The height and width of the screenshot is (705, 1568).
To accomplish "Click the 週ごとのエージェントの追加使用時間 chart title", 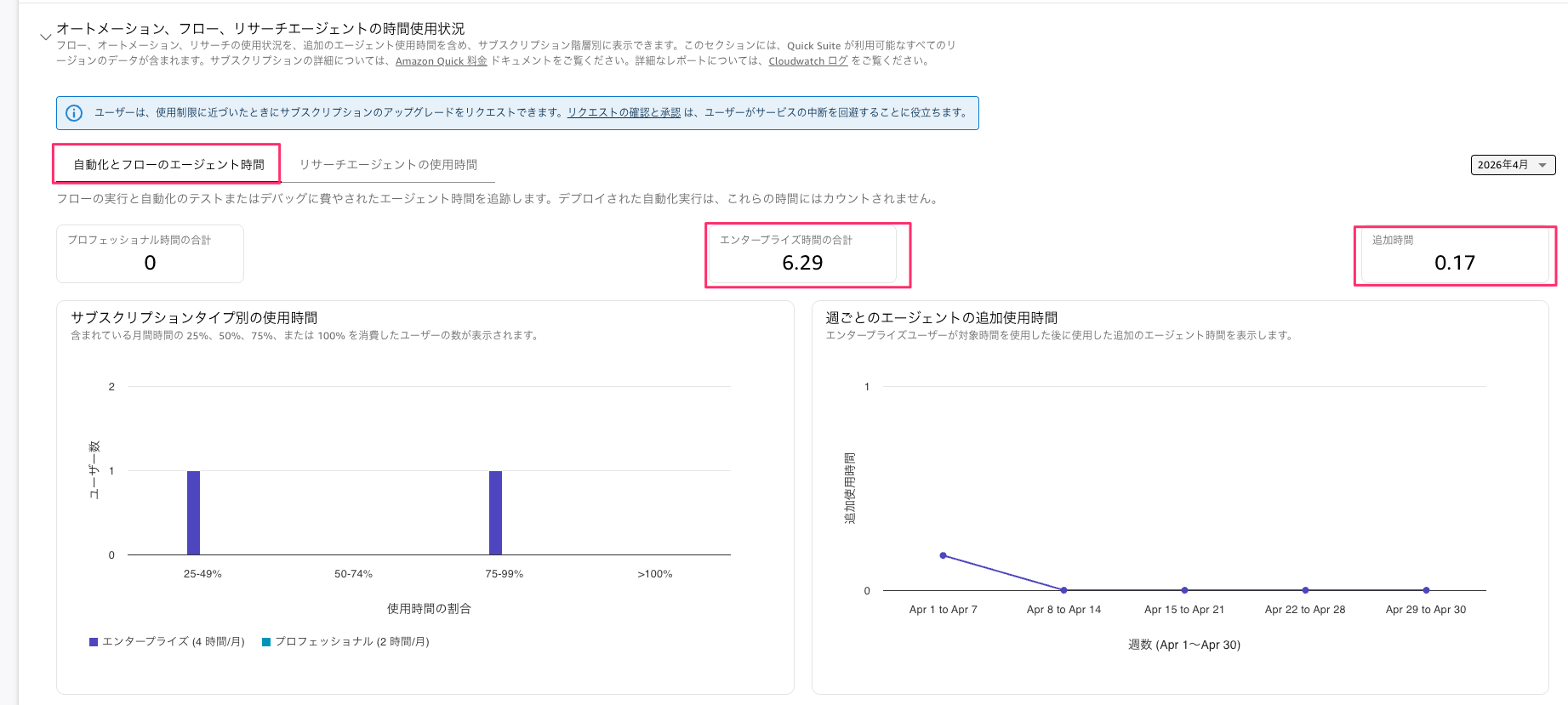I will tap(942, 317).
